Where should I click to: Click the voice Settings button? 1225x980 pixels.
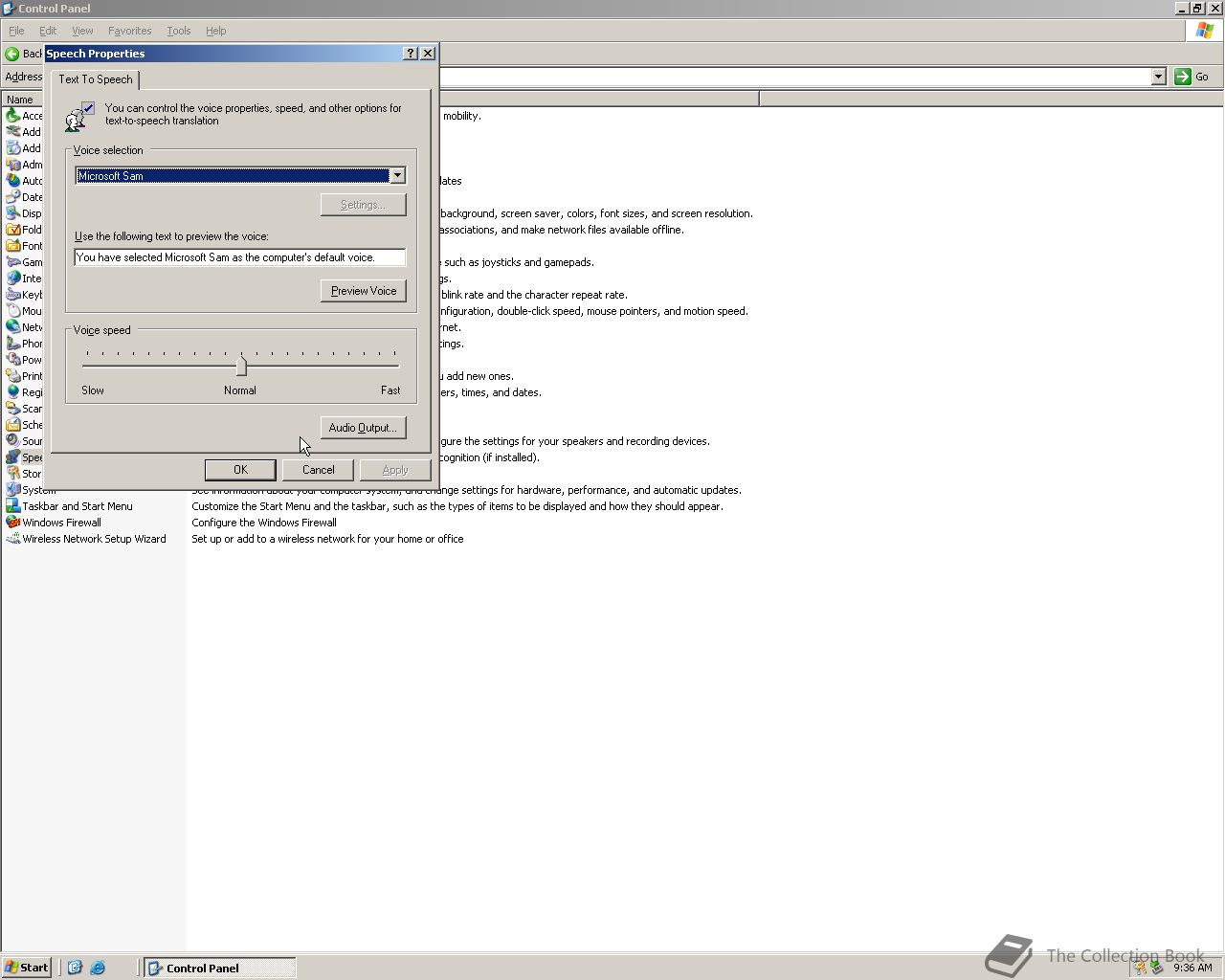(x=364, y=205)
